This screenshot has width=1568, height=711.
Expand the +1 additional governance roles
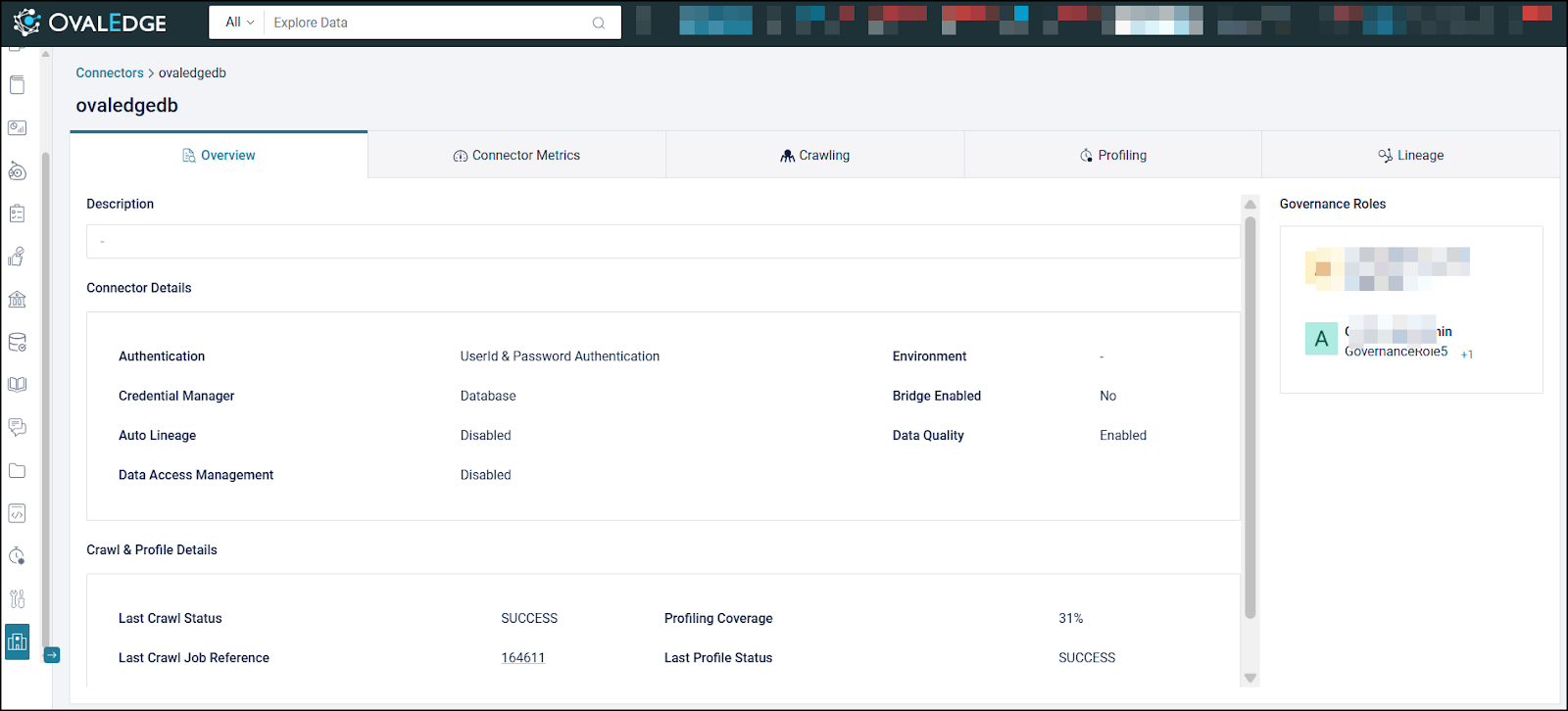pyautogui.click(x=1467, y=355)
